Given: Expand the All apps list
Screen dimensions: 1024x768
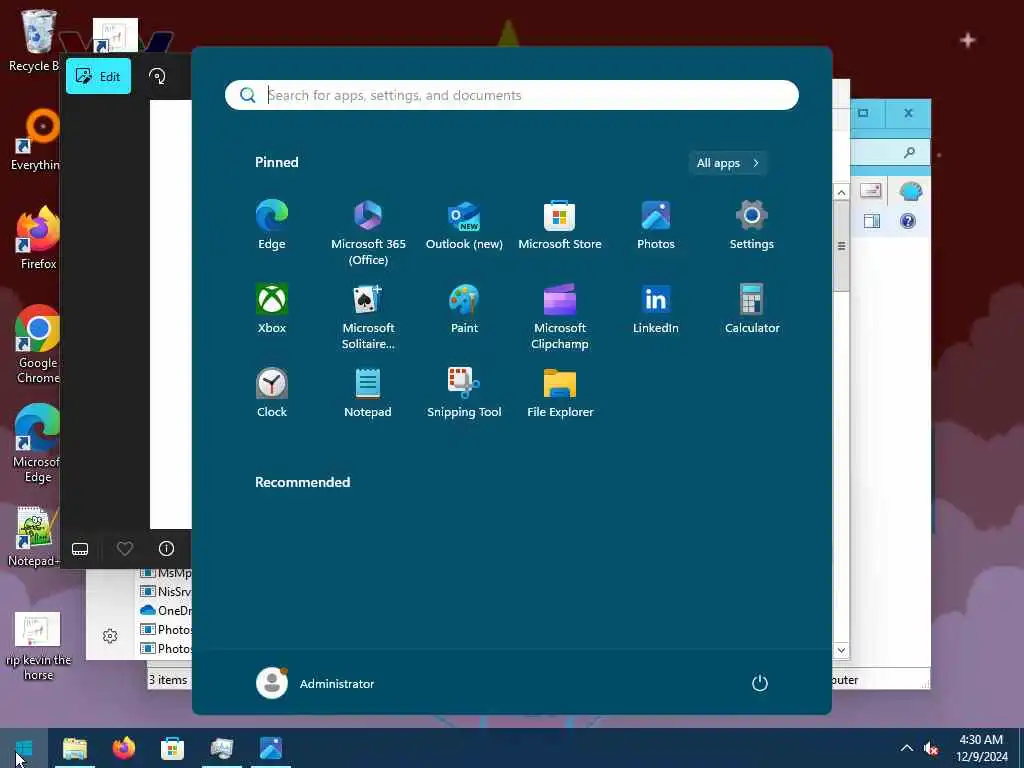Looking at the screenshot, I should click(728, 163).
